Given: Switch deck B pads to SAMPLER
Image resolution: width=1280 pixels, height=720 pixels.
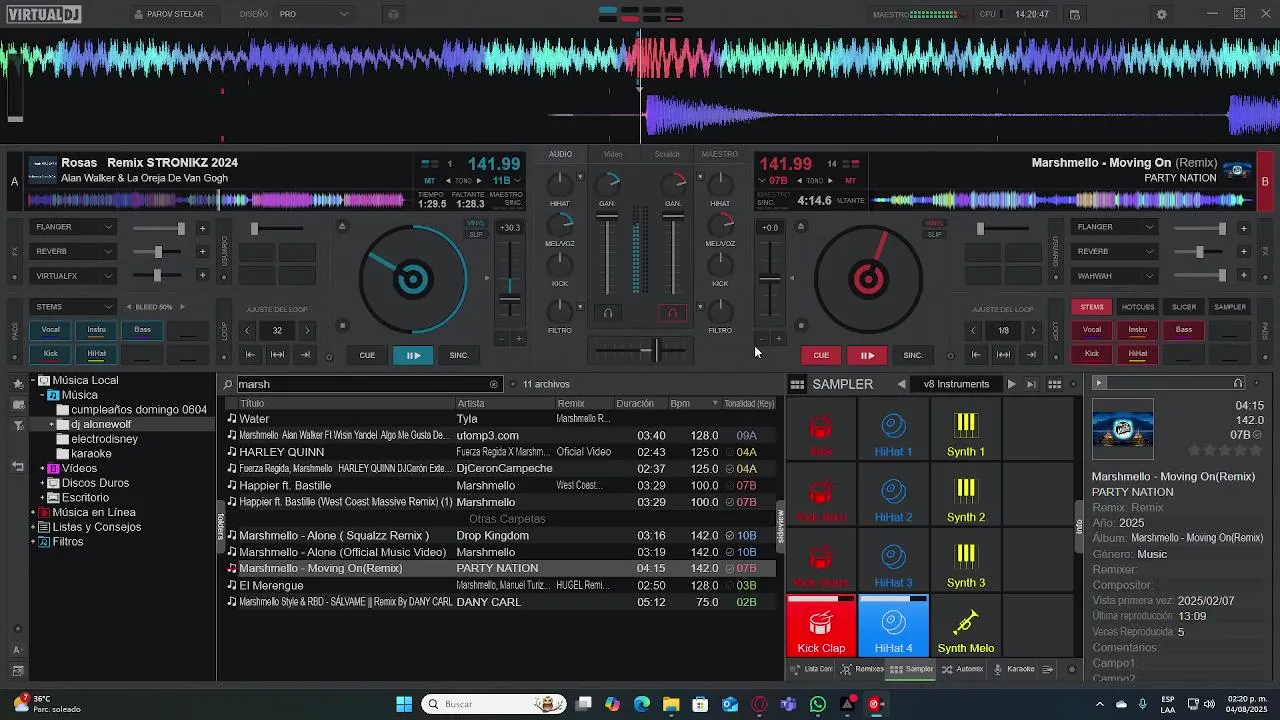Looking at the screenshot, I should coord(1230,307).
